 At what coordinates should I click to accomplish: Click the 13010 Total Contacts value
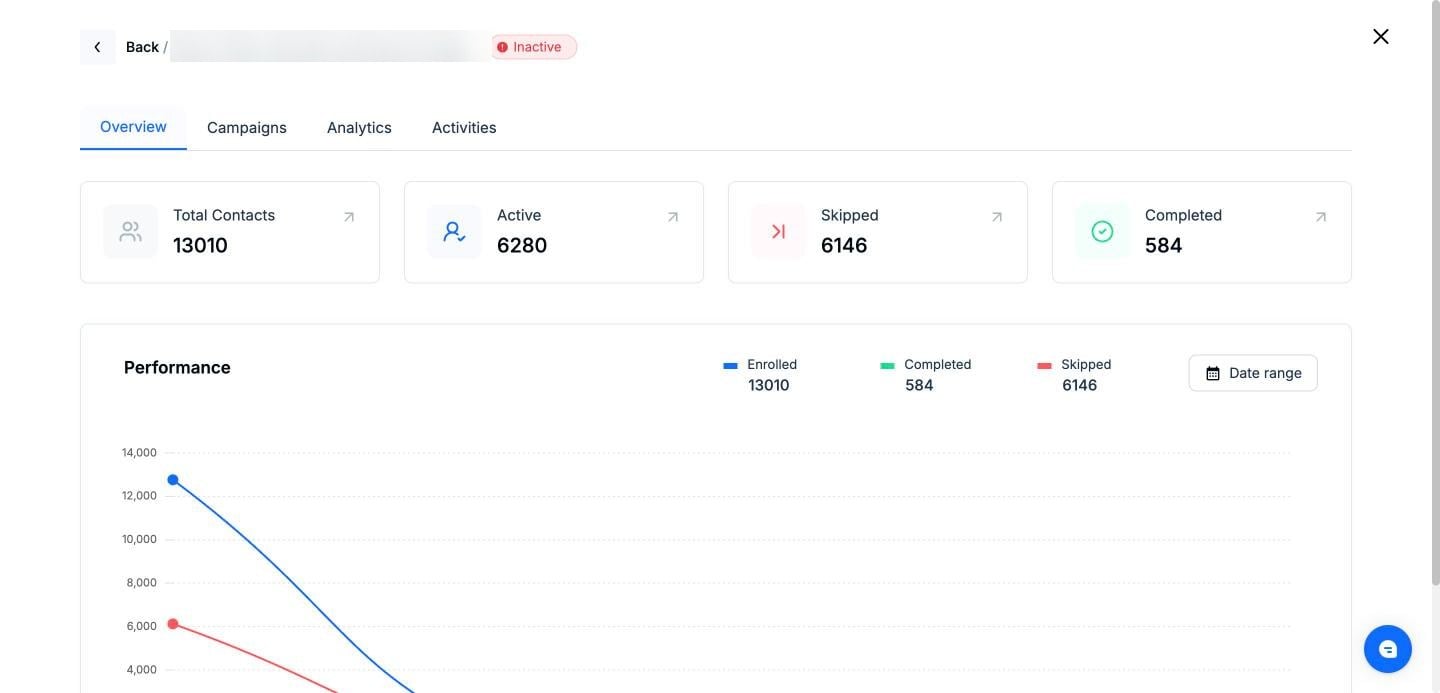[200, 246]
